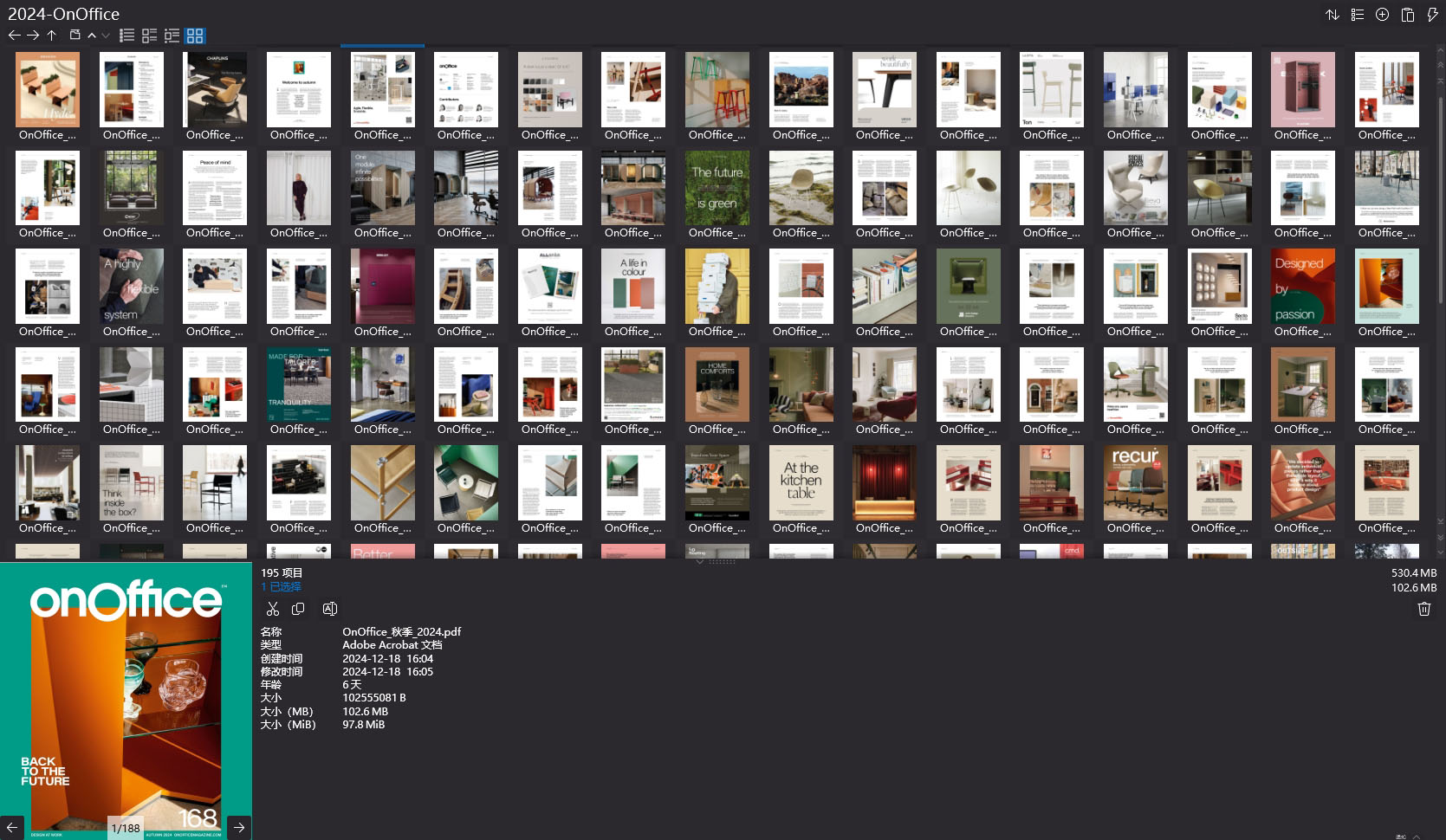The width and height of the screenshot is (1446, 840).
Task: Show next preview page
Action: [x=239, y=828]
